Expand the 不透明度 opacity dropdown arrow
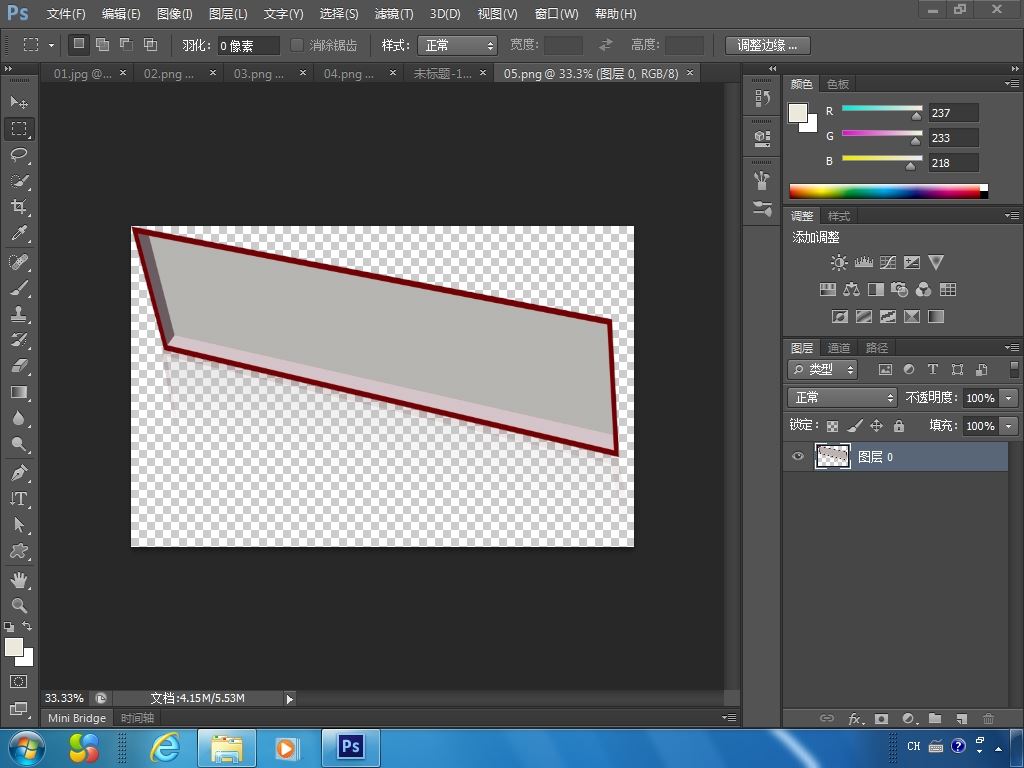 click(1008, 398)
